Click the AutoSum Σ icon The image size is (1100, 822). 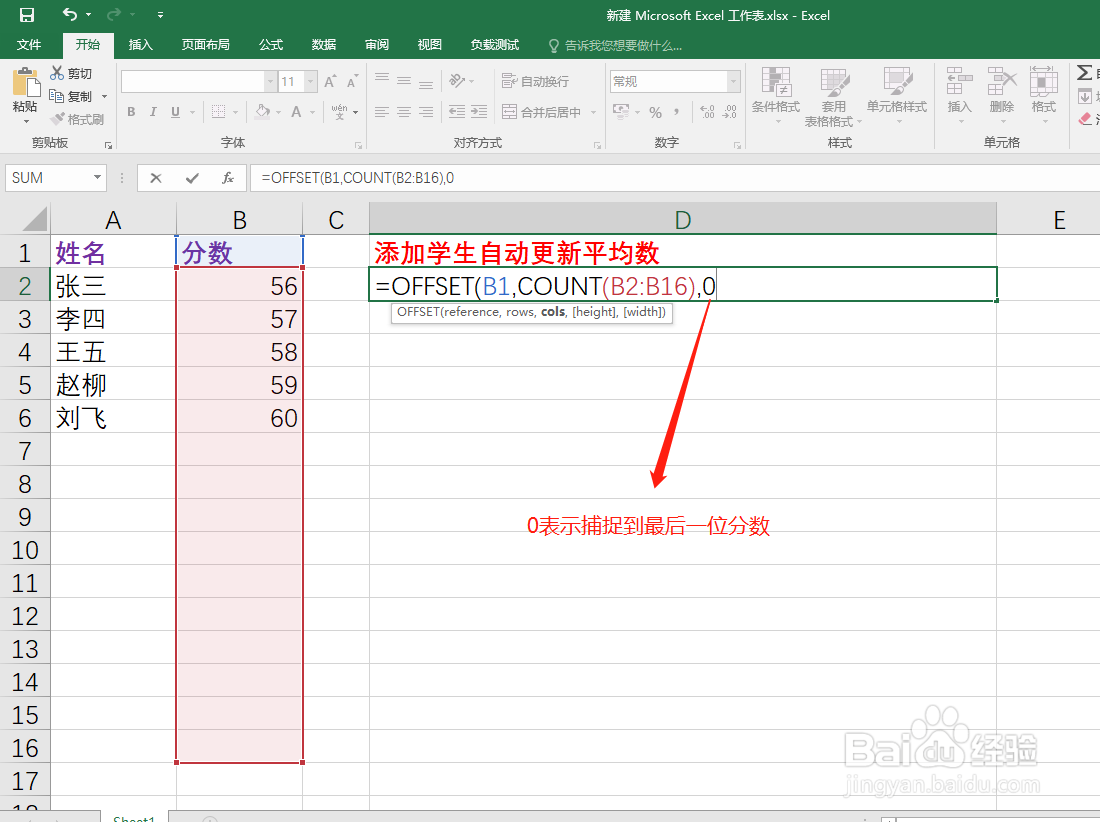click(x=1086, y=71)
